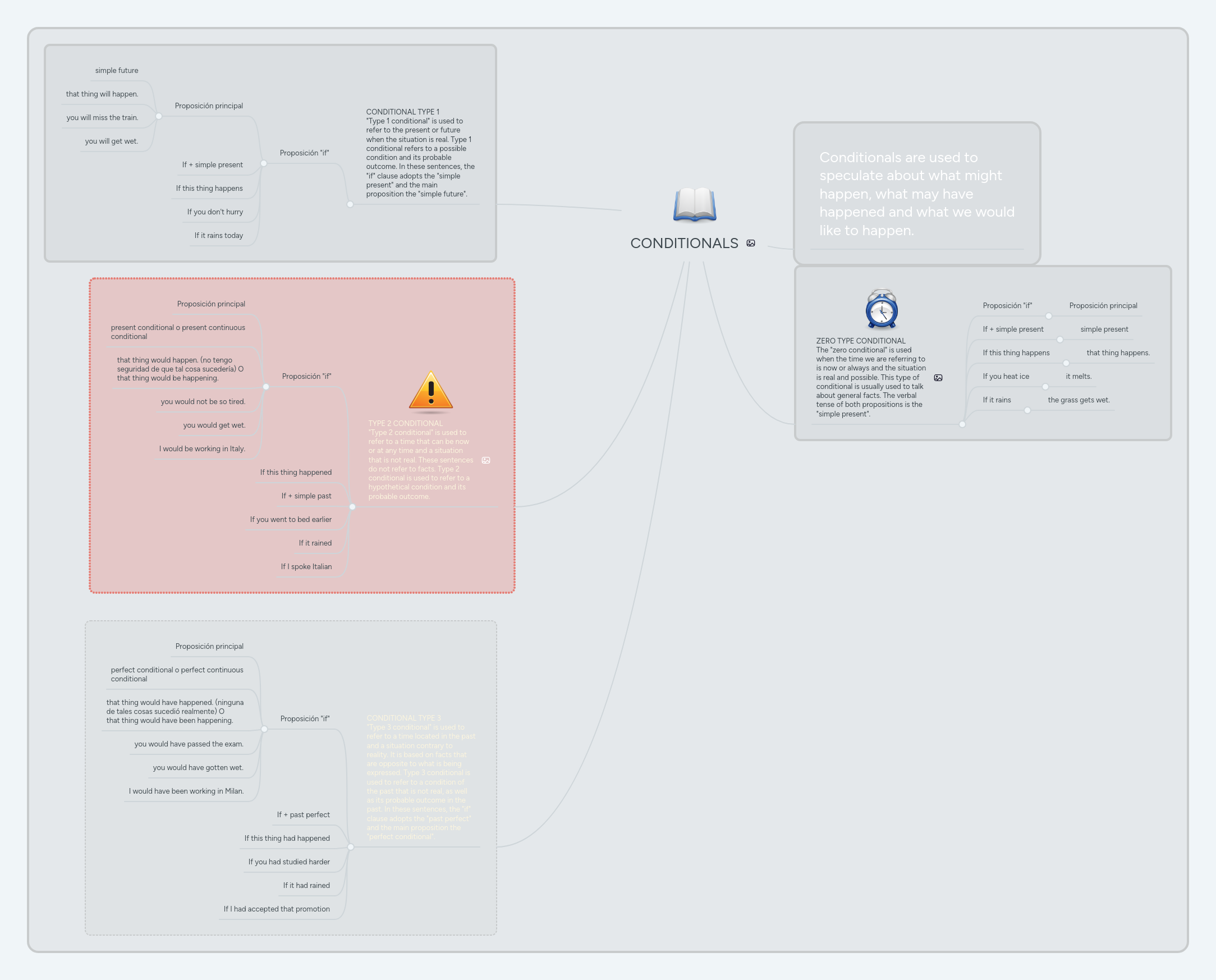
Task: Open the image attachment beside the CONDITIONALS title
Action: [x=751, y=243]
